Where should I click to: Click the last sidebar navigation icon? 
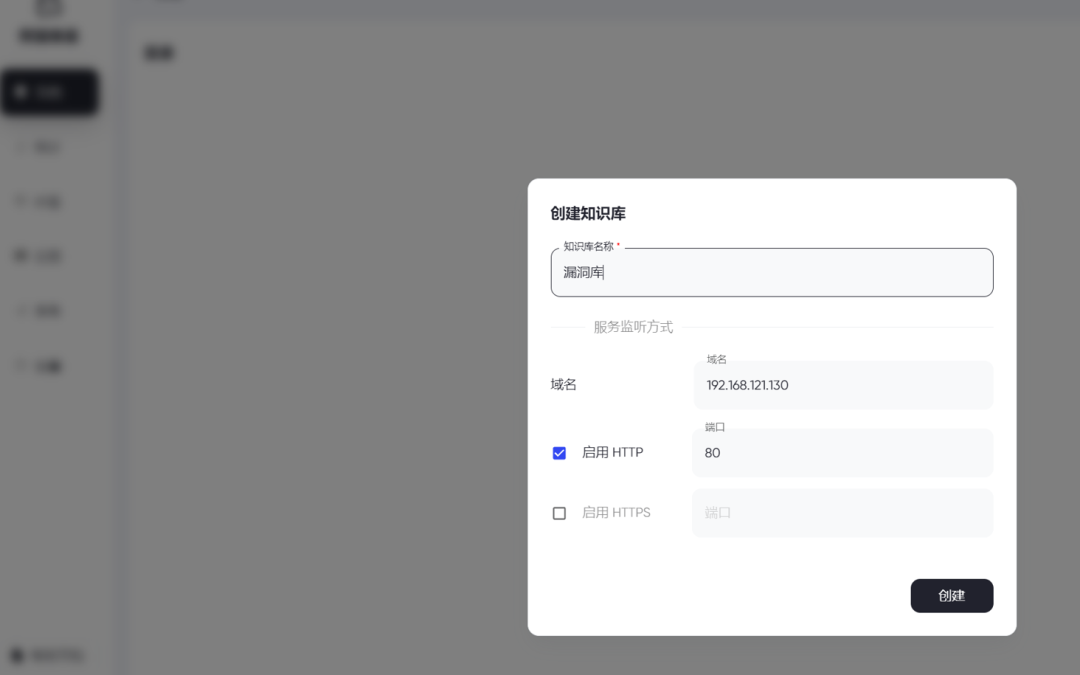(x=22, y=365)
